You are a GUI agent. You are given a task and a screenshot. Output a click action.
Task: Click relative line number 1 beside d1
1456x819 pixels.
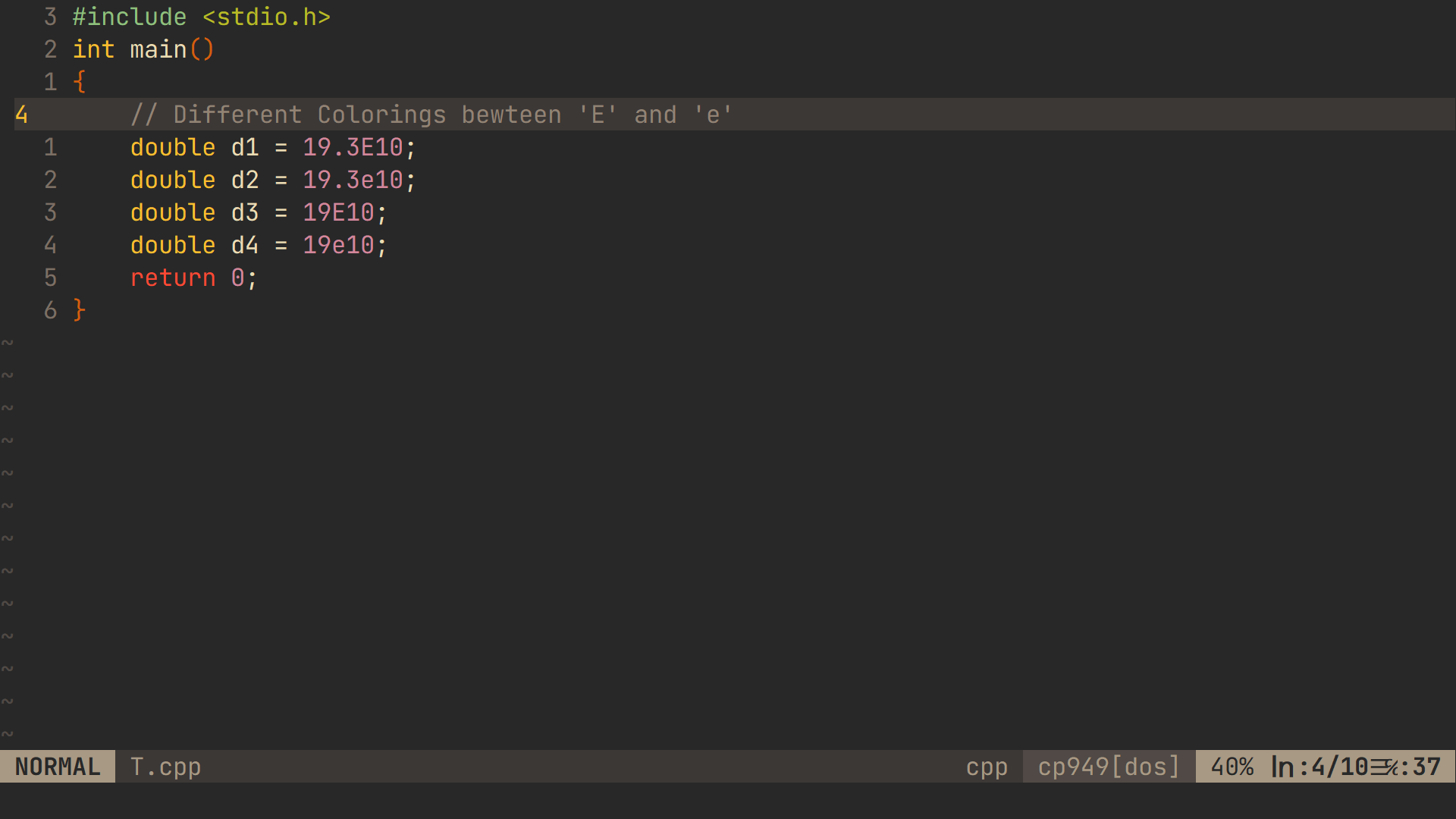pos(50,147)
